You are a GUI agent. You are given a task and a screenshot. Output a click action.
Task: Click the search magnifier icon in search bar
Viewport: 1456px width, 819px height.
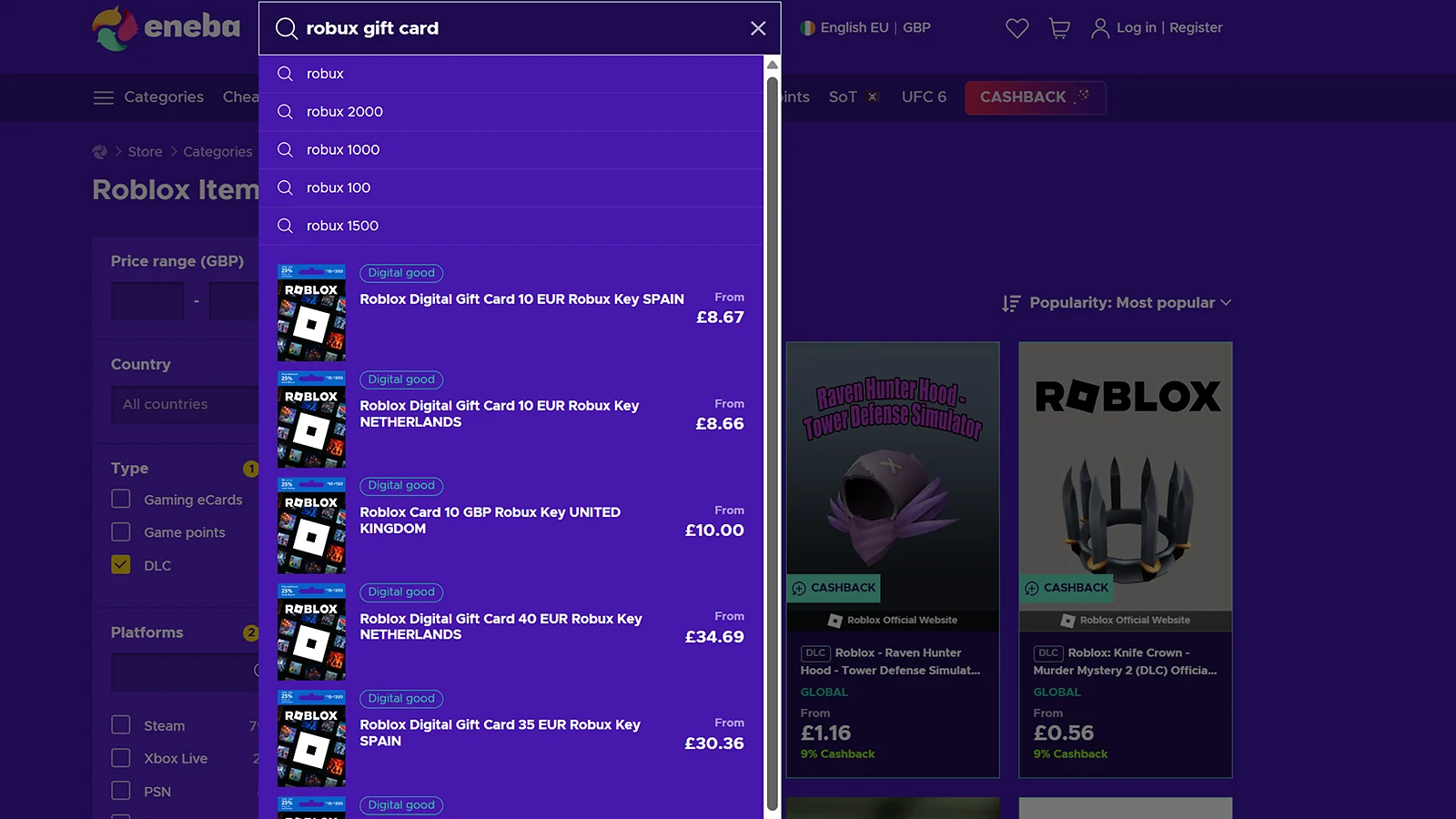tap(287, 28)
